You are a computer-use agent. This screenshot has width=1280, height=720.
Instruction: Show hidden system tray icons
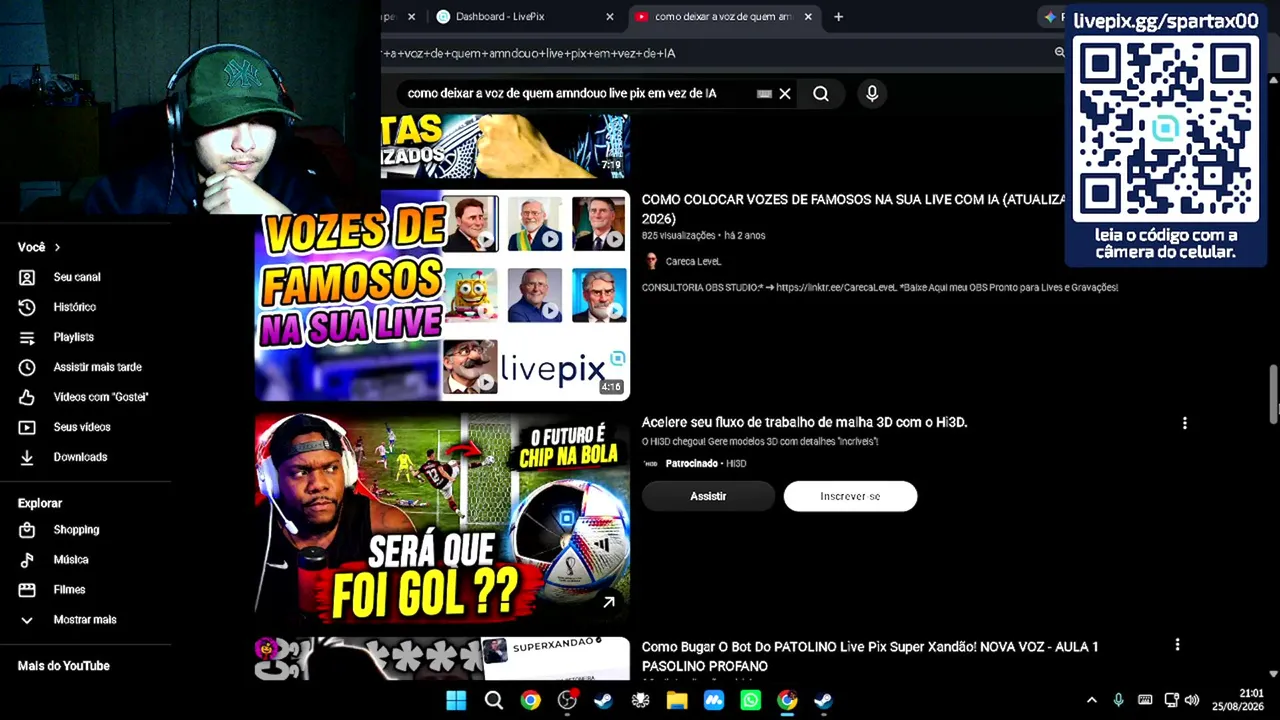[x=1091, y=700]
